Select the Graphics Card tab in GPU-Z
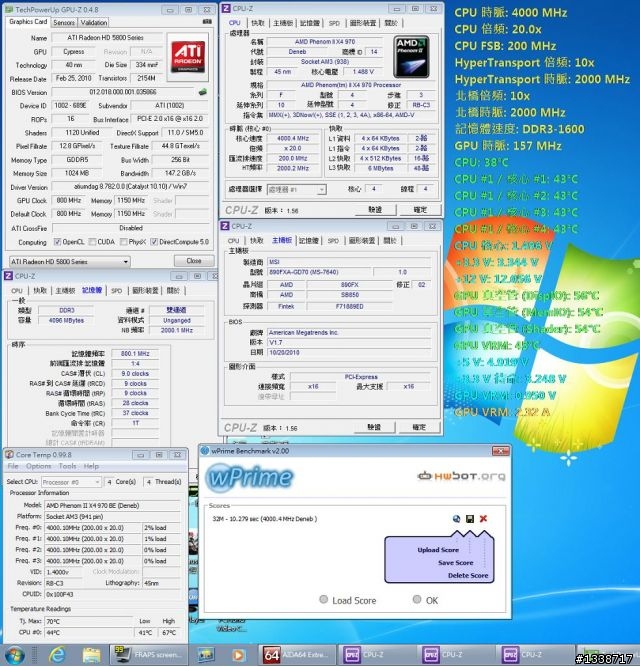The width and height of the screenshot is (640, 667). coord(28,22)
